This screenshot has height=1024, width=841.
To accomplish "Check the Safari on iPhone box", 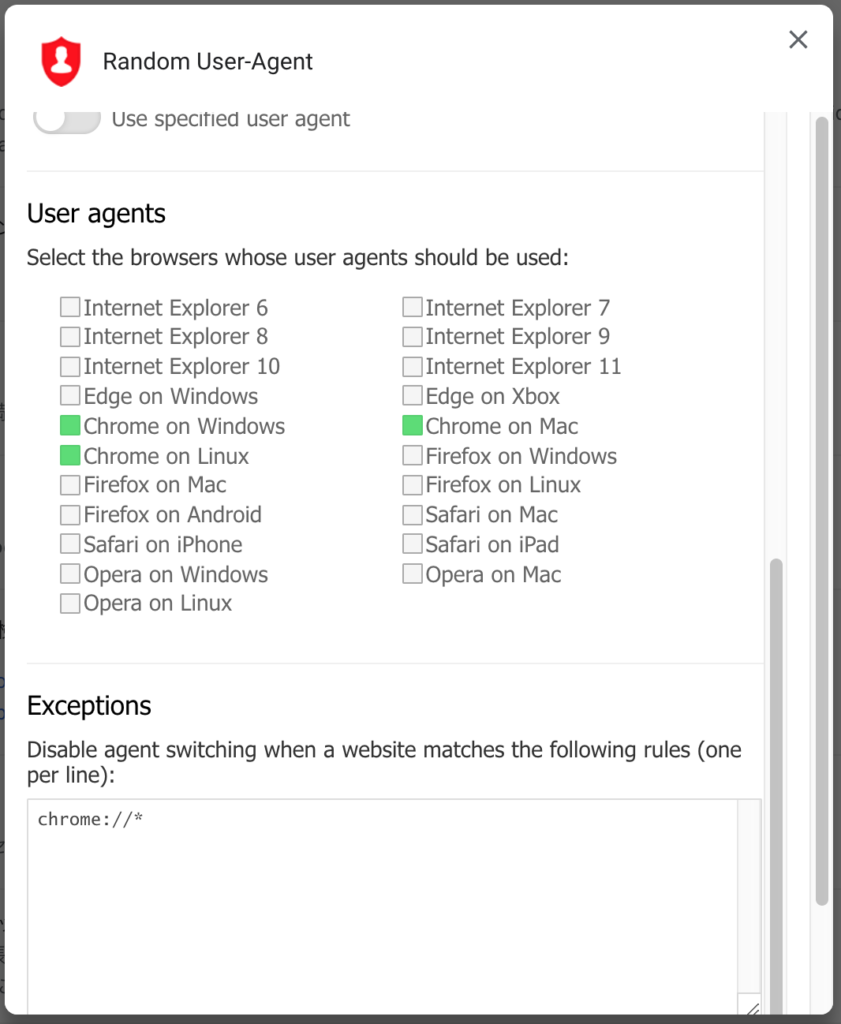I will [70, 544].
